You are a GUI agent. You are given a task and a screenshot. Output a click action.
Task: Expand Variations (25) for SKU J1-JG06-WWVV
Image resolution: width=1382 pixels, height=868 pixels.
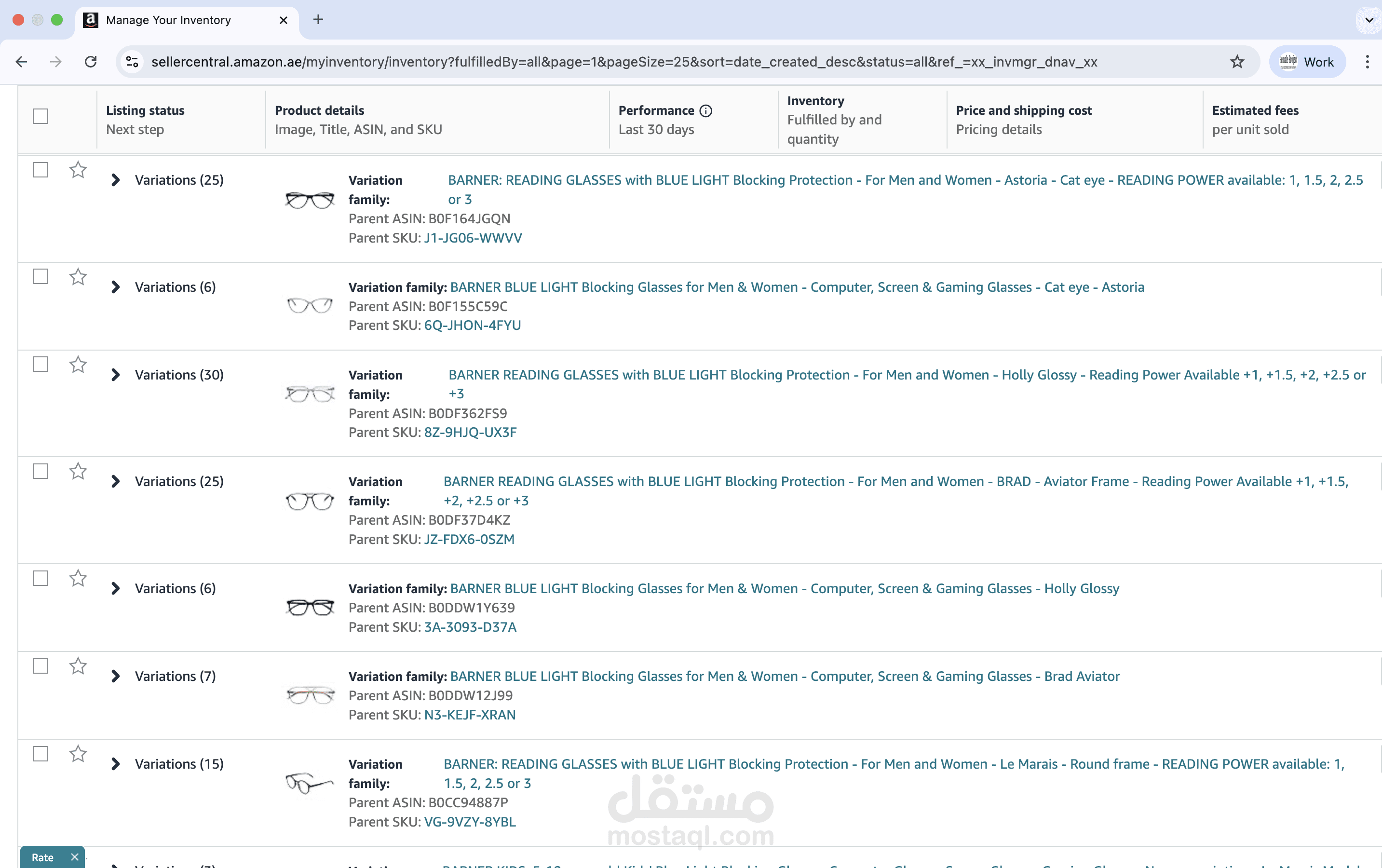click(115, 180)
